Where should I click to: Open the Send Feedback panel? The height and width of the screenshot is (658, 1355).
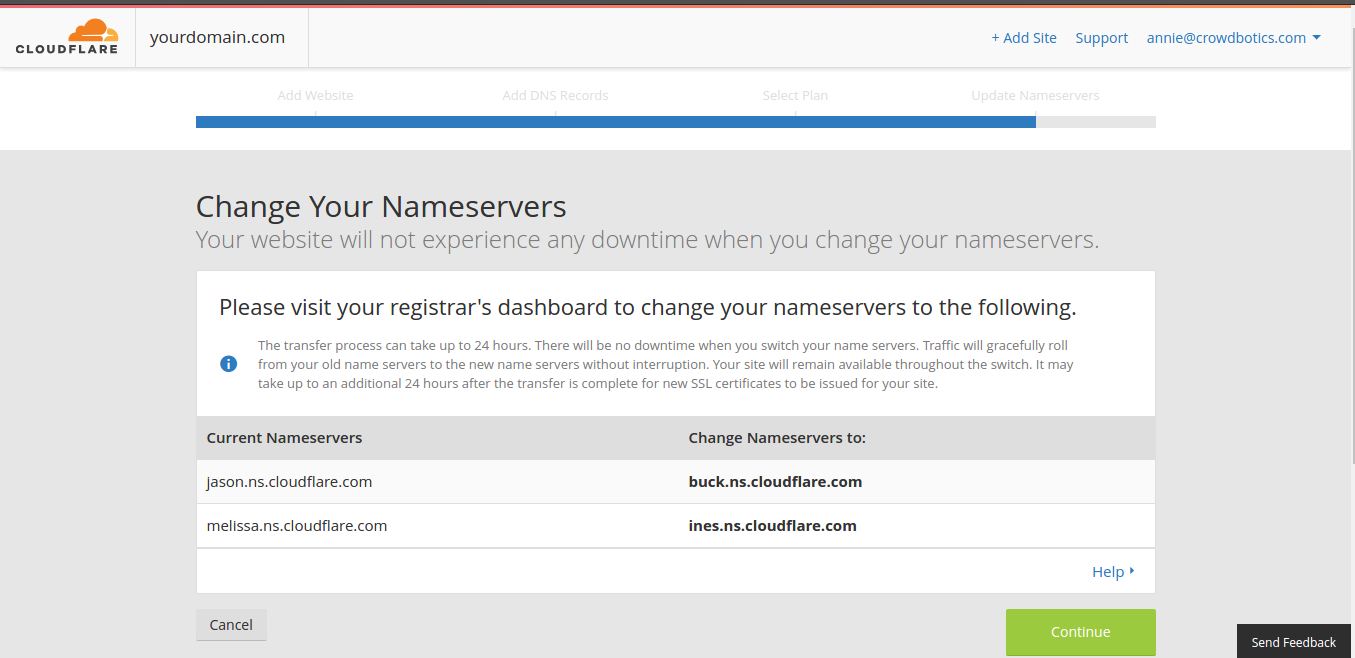click(1293, 641)
